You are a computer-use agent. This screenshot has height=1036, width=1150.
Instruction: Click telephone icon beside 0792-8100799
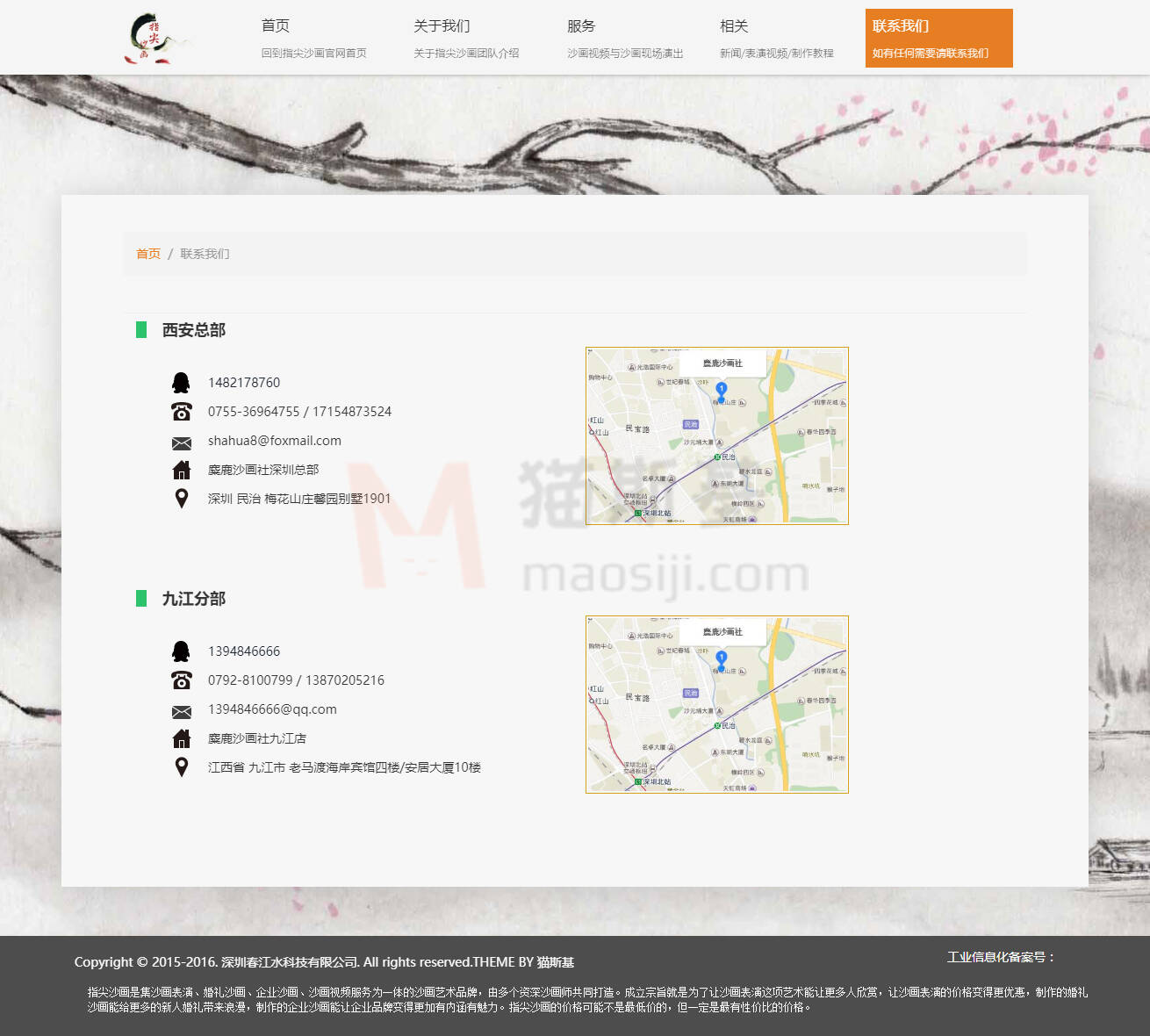pos(181,680)
